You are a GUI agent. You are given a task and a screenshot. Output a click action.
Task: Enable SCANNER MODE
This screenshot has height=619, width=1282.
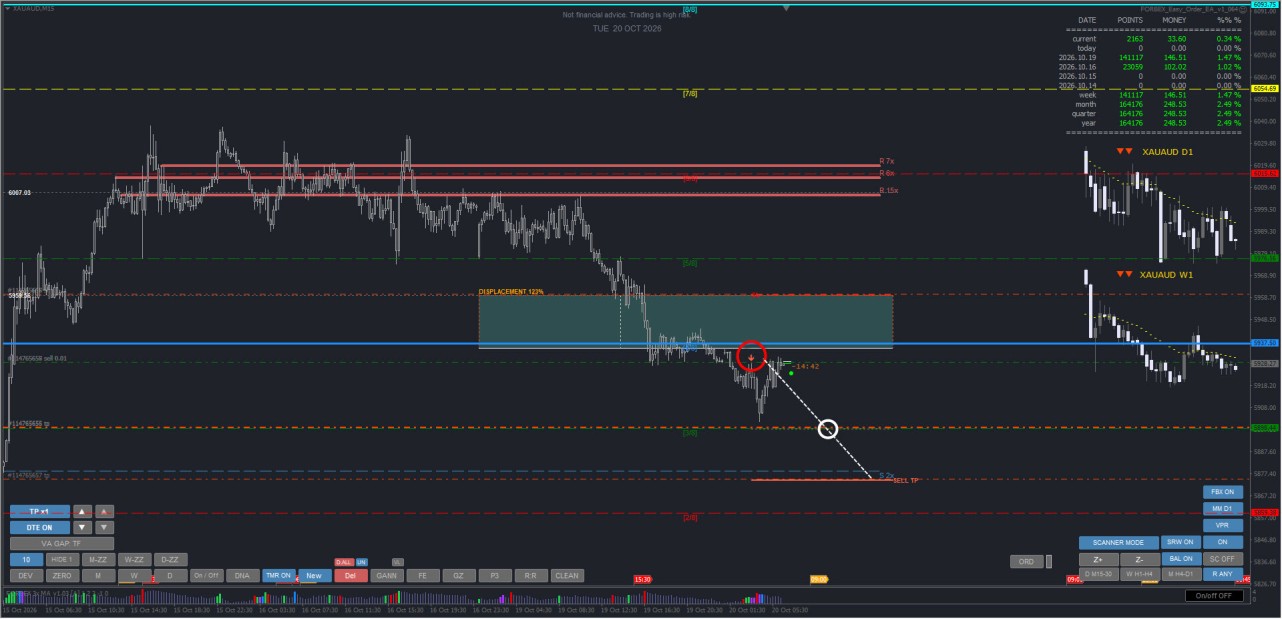click(1118, 542)
